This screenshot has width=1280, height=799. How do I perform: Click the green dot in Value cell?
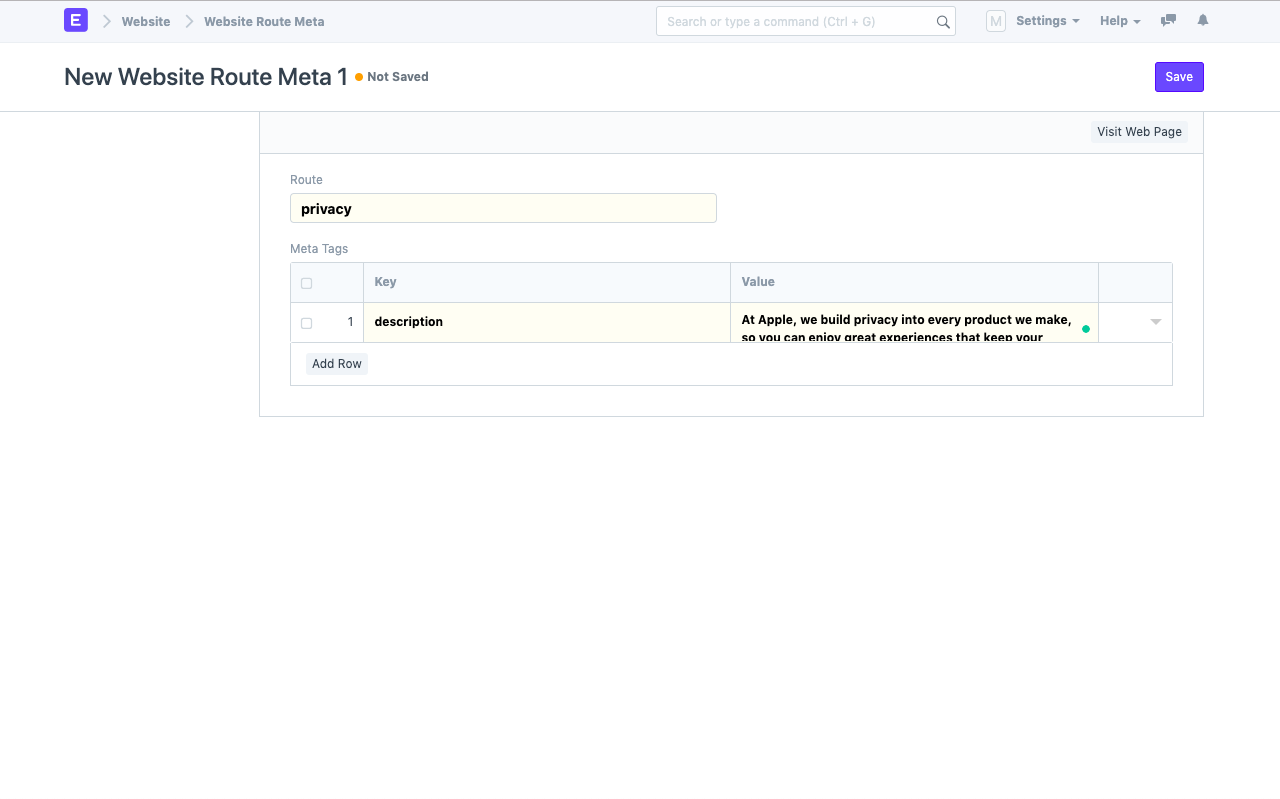(x=1086, y=328)
